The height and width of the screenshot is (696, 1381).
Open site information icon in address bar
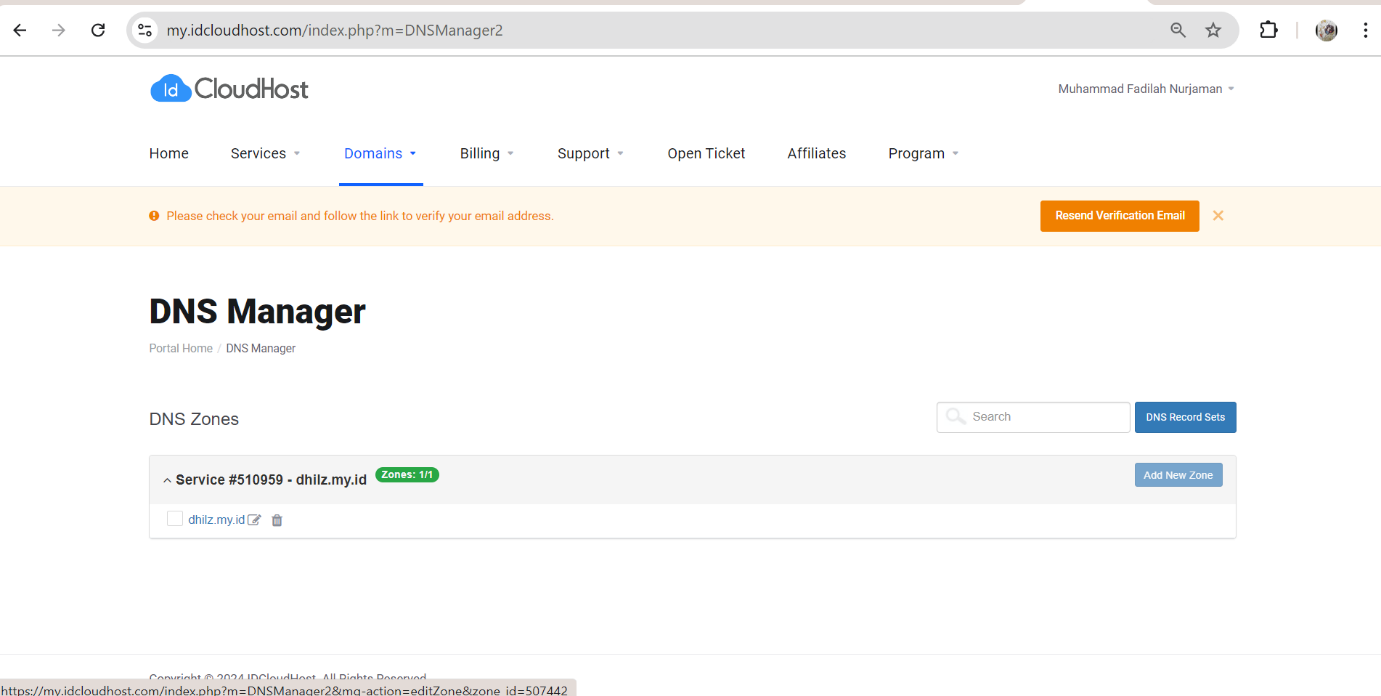pos(146,30)
